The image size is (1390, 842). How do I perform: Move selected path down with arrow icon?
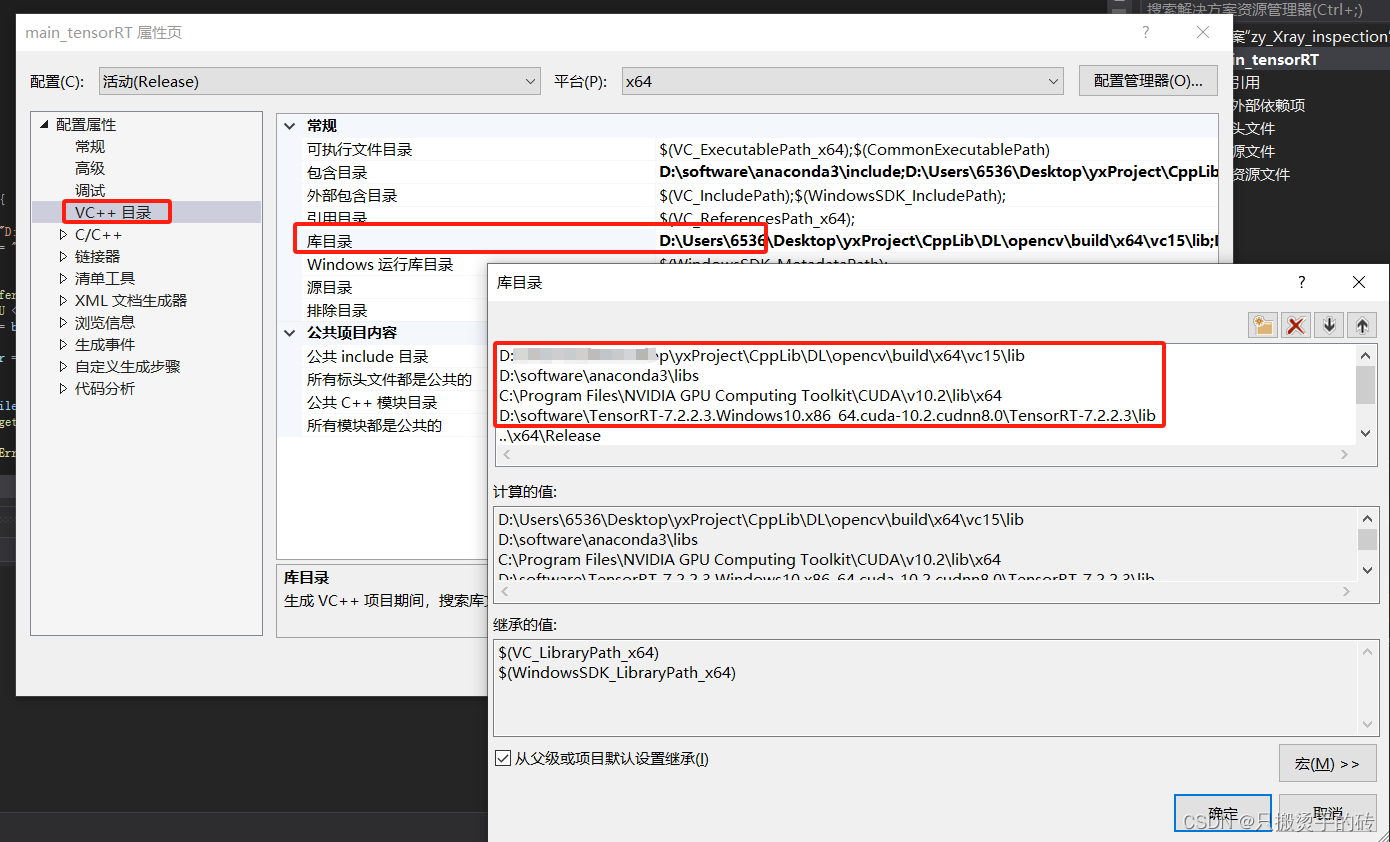(x=1329, y=325)
